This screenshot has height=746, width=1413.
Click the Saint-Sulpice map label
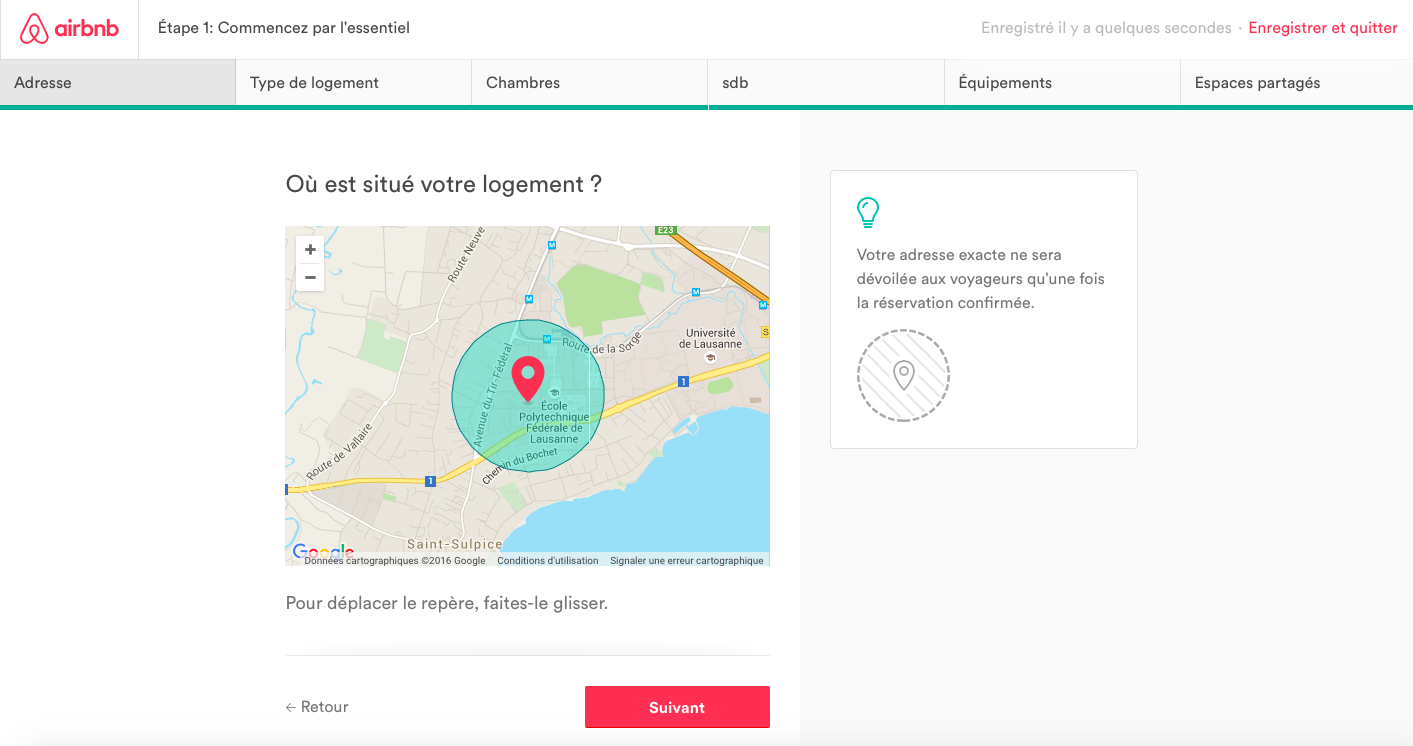[x=455, y=544]
